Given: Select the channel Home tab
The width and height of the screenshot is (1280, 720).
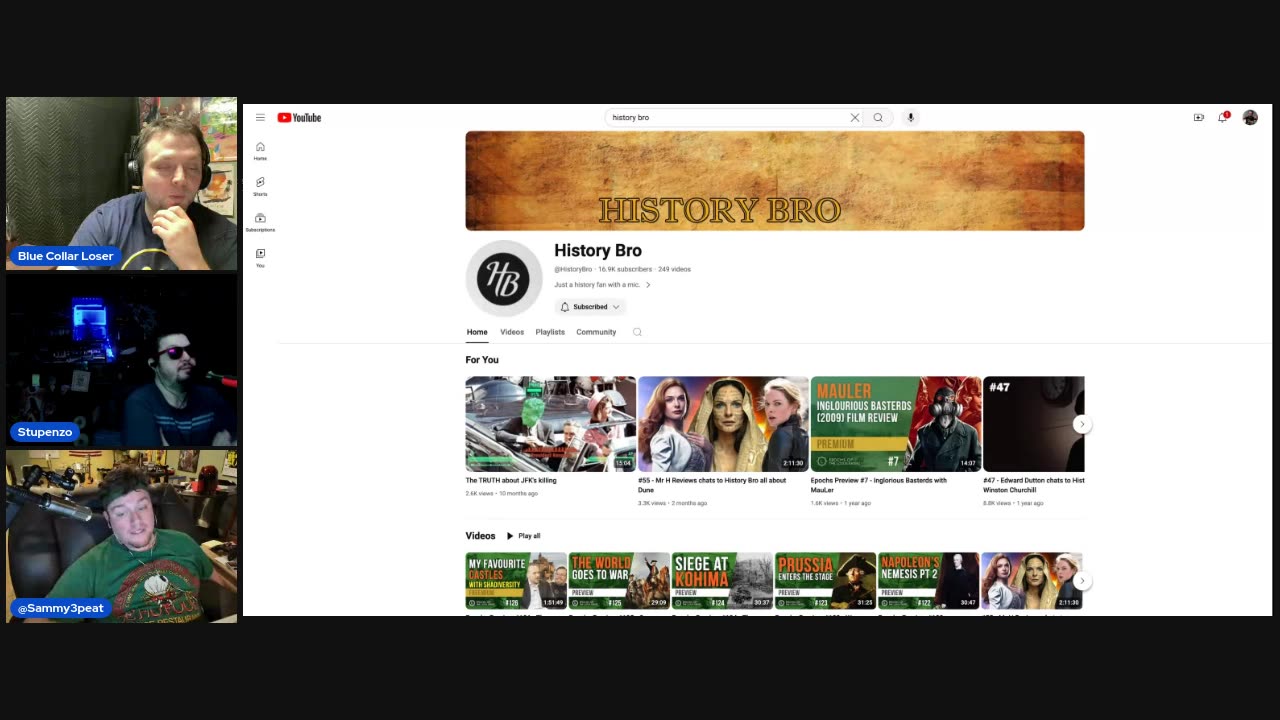Looking at the screenshot, I should pyautogui.click(x=477, y=332).
